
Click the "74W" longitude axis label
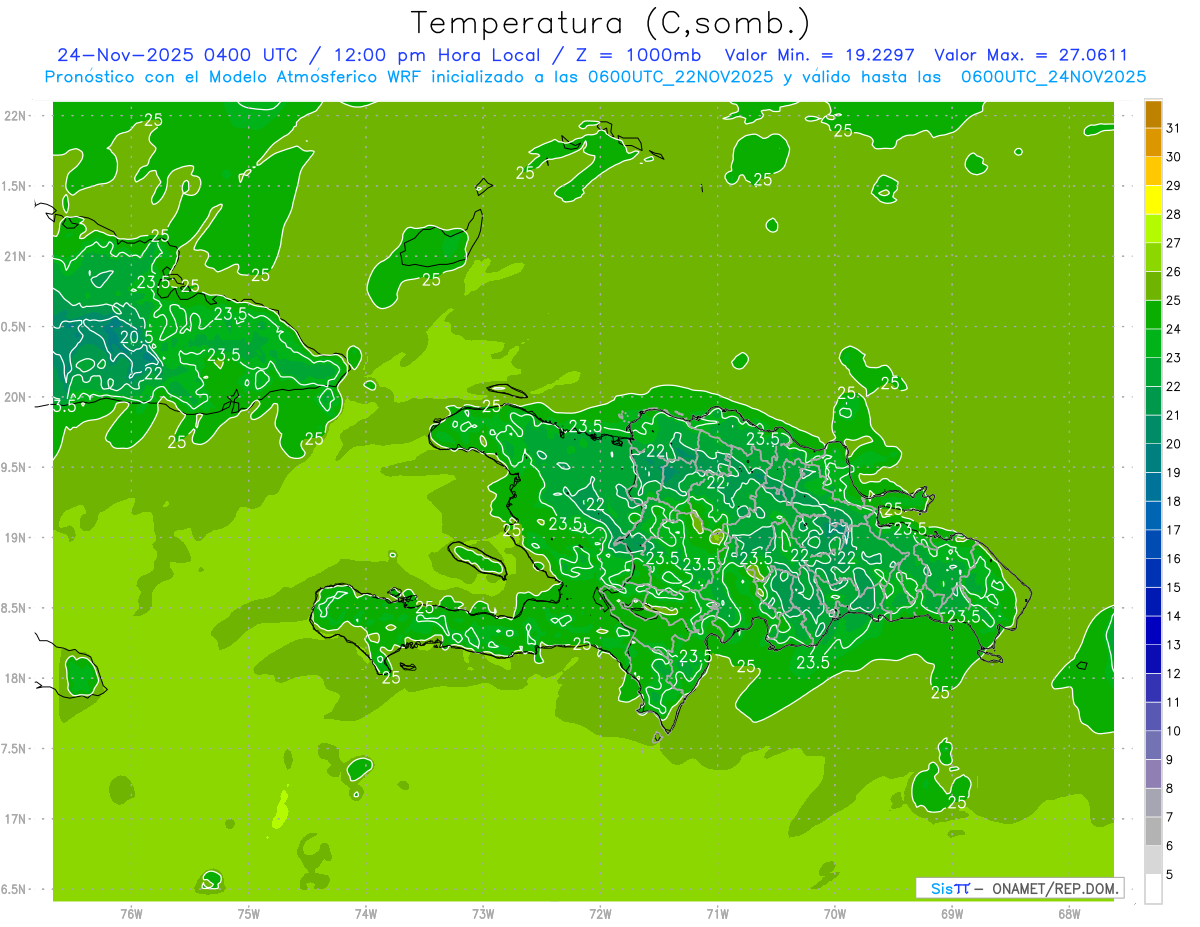[x=366, y=914]
